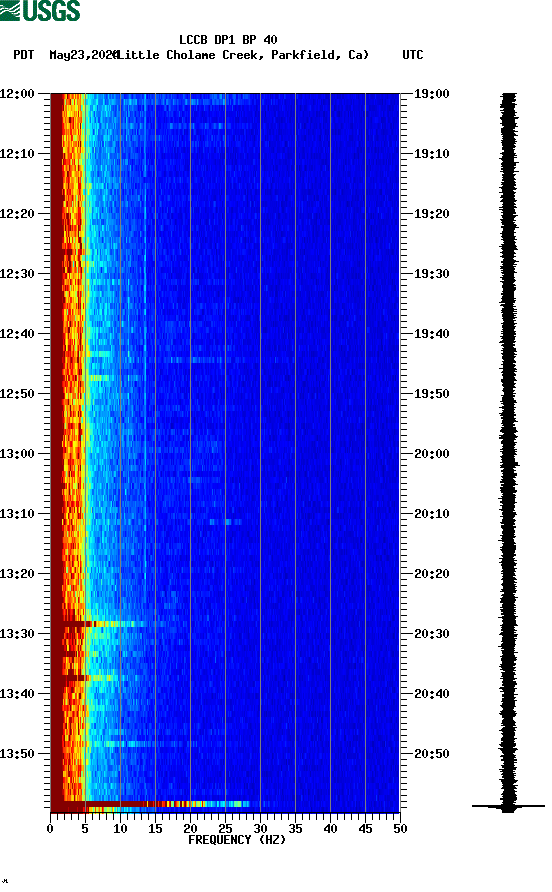Viewport: 552px width, 892px height.
Task: Click the '20:30' UTC time label
Action: pos(432,634)
